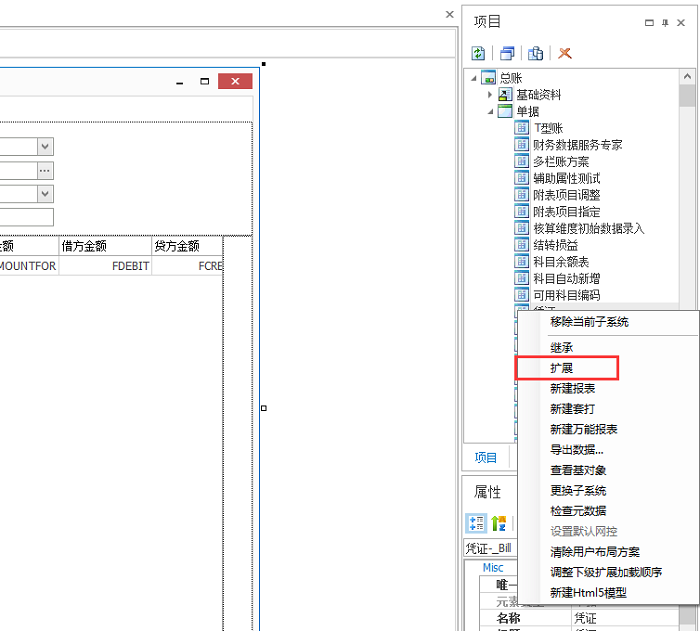Click the red X delete icon in 项目 toolbar
700x631 pixels.
(565, 53)
